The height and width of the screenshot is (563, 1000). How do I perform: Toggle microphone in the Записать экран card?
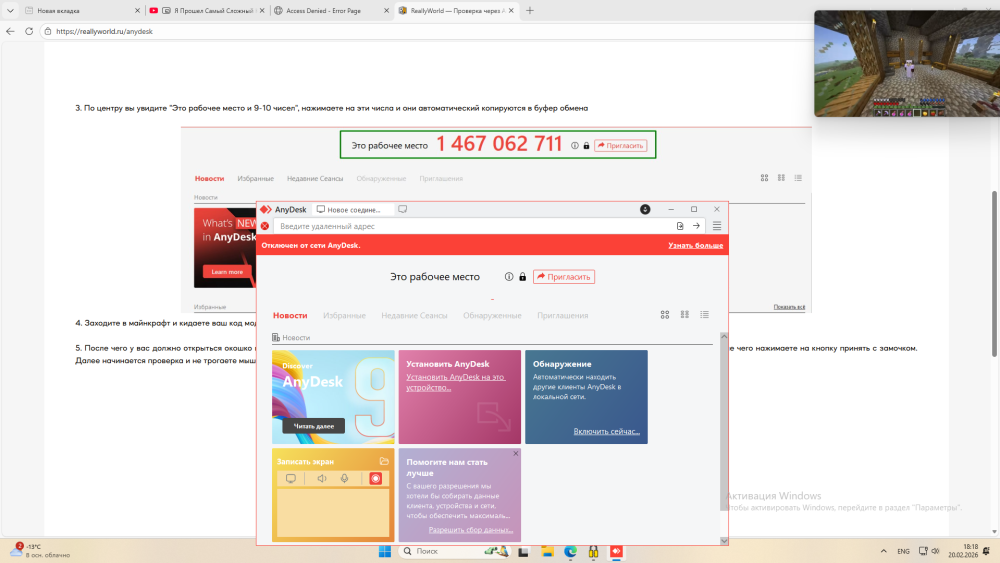(344, 478)
